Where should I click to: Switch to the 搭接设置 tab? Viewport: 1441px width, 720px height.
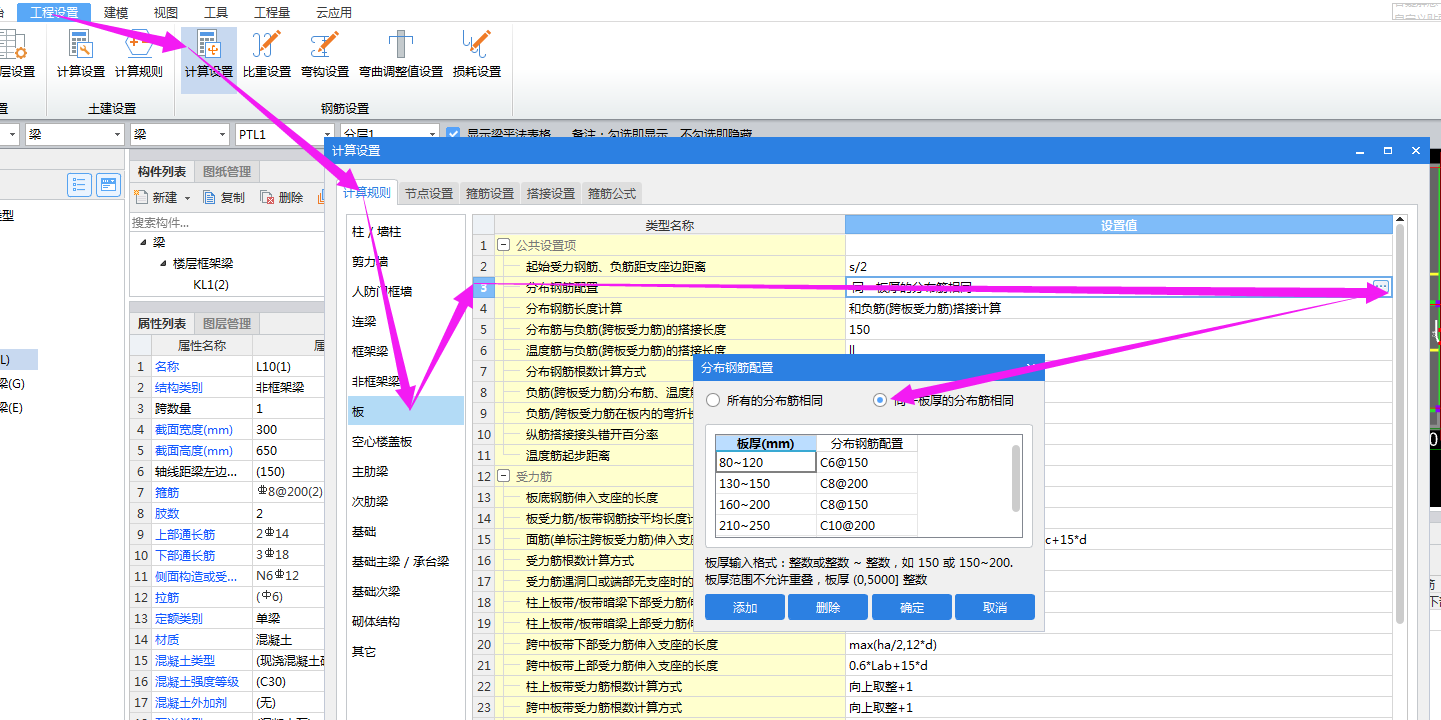[551, 193]
